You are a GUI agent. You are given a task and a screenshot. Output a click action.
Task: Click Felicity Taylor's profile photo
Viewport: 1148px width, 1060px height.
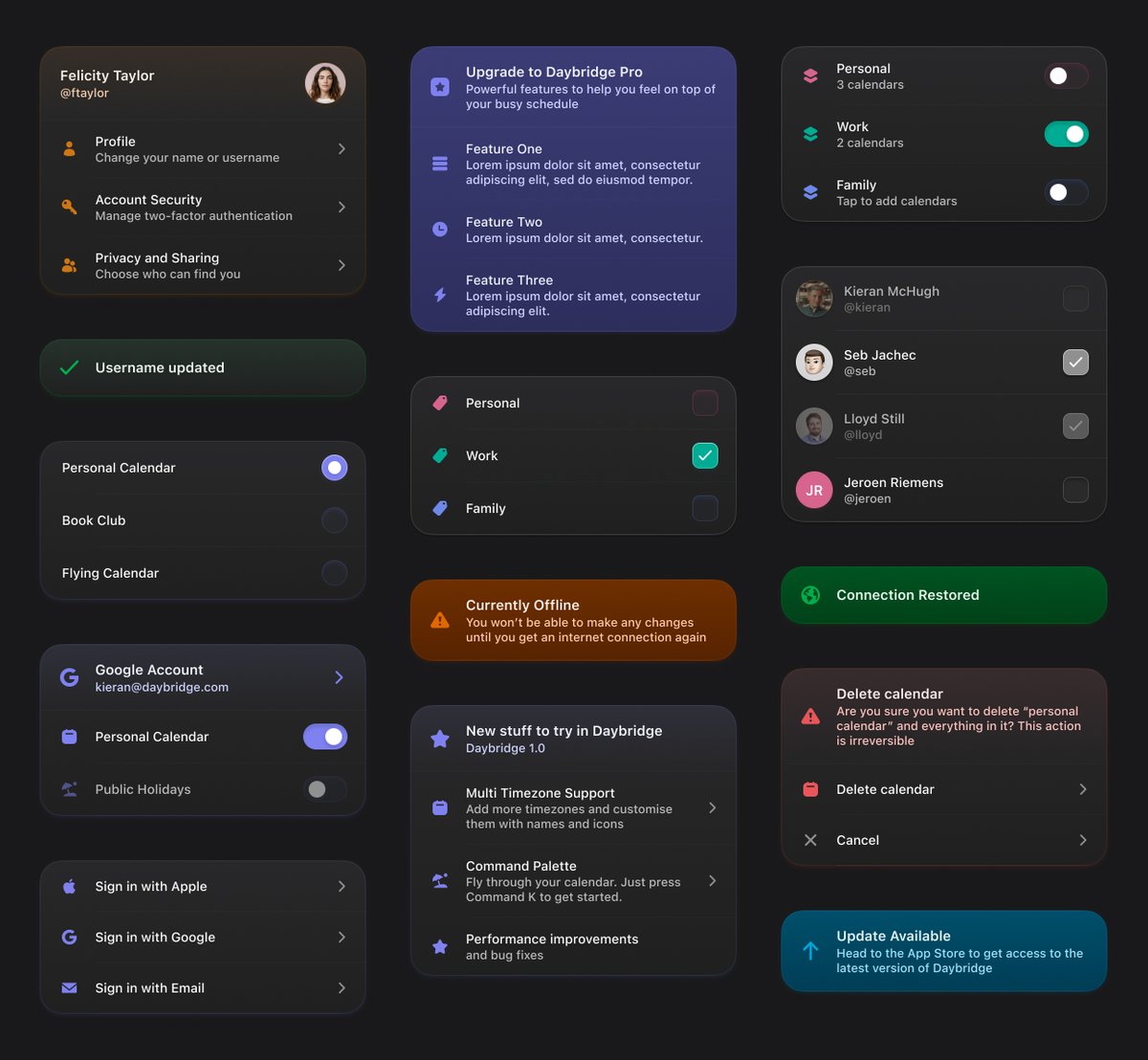325,84
